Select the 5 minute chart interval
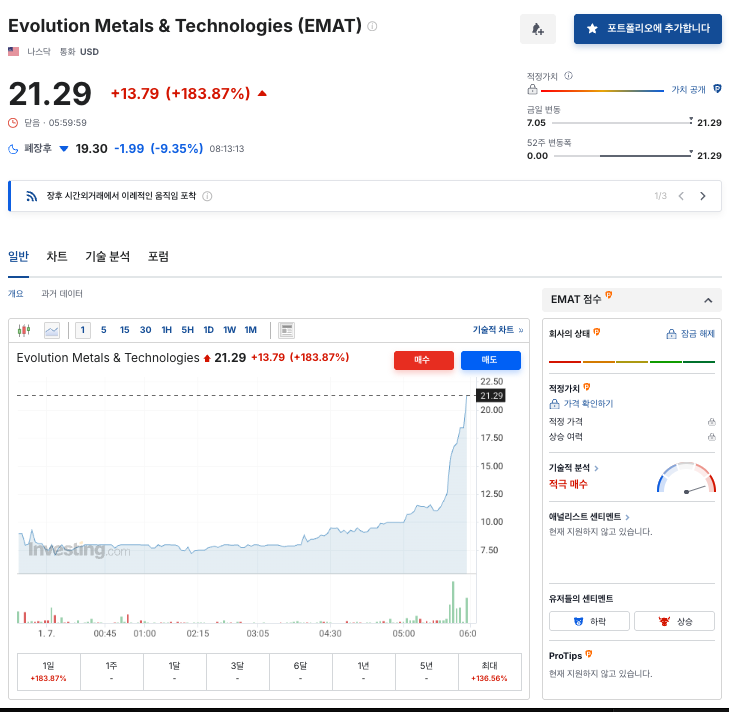Viewport: 729px width, 712px height. coord(104,330)
